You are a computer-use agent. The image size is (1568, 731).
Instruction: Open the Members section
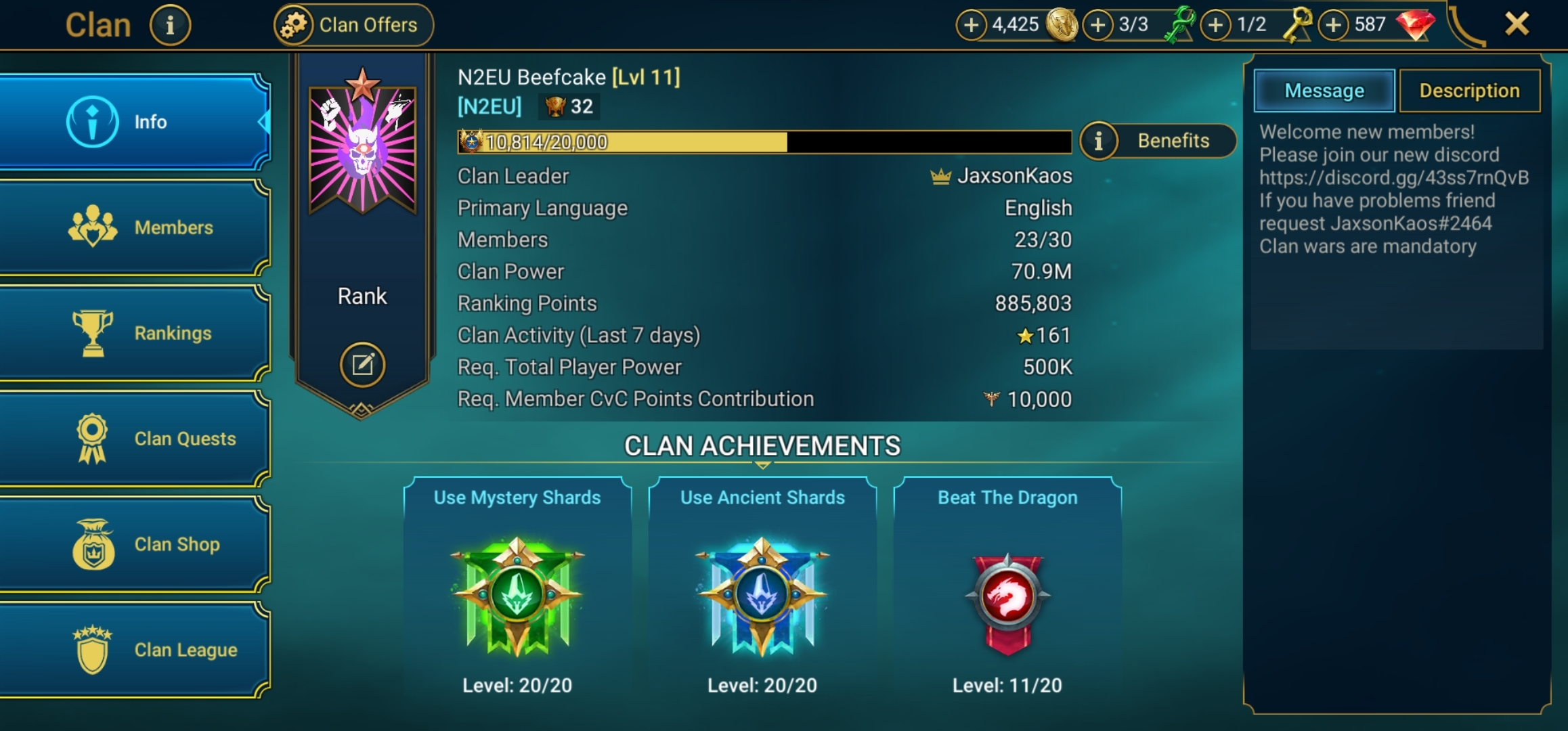(134, 227)
